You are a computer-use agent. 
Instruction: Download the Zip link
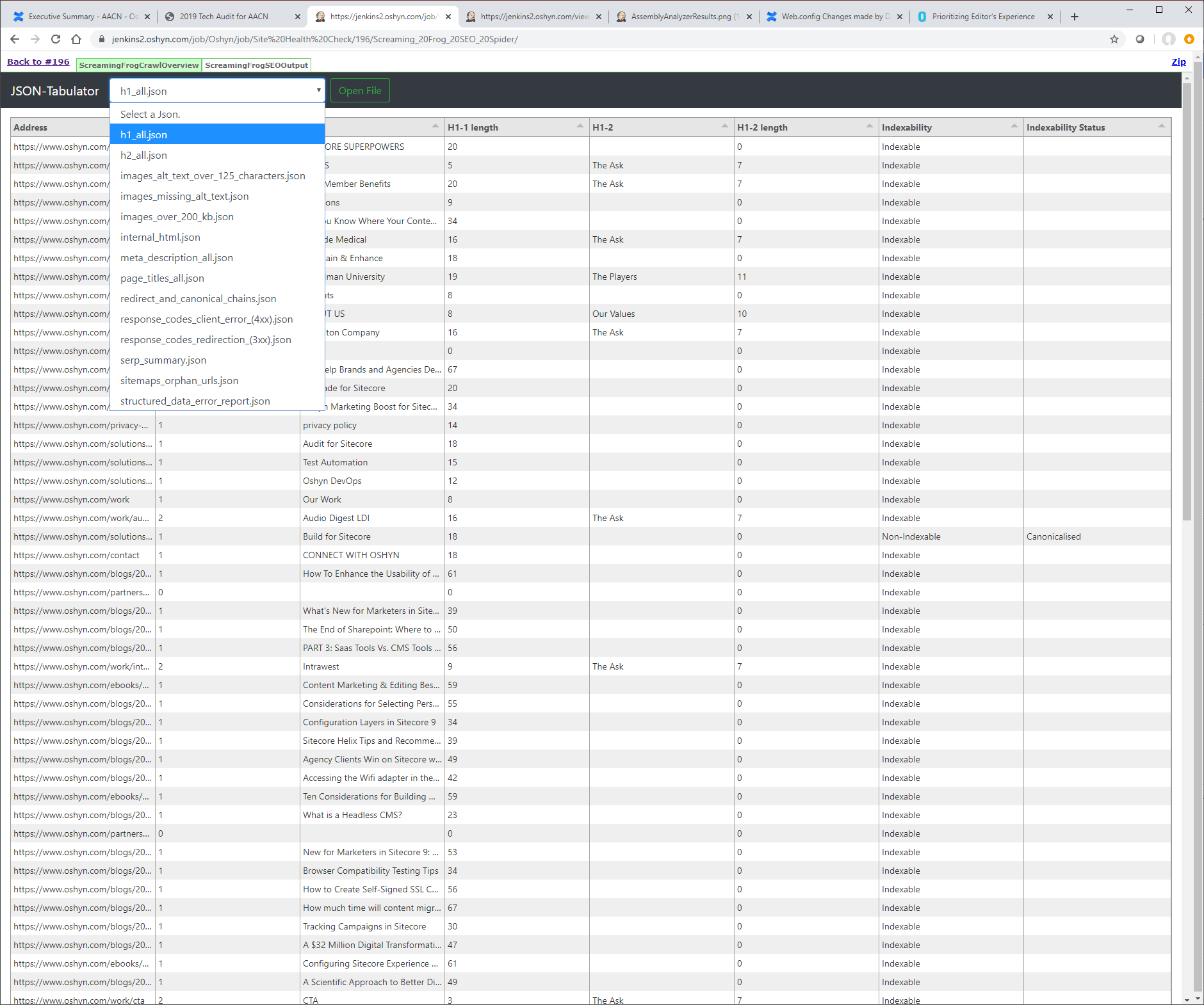pos(1178,61)
